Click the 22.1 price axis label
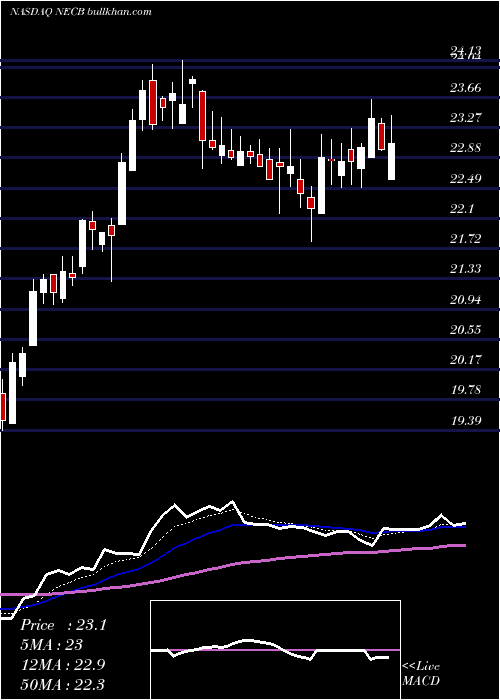This screenshot has height=700, width=500. coord(462,209)
